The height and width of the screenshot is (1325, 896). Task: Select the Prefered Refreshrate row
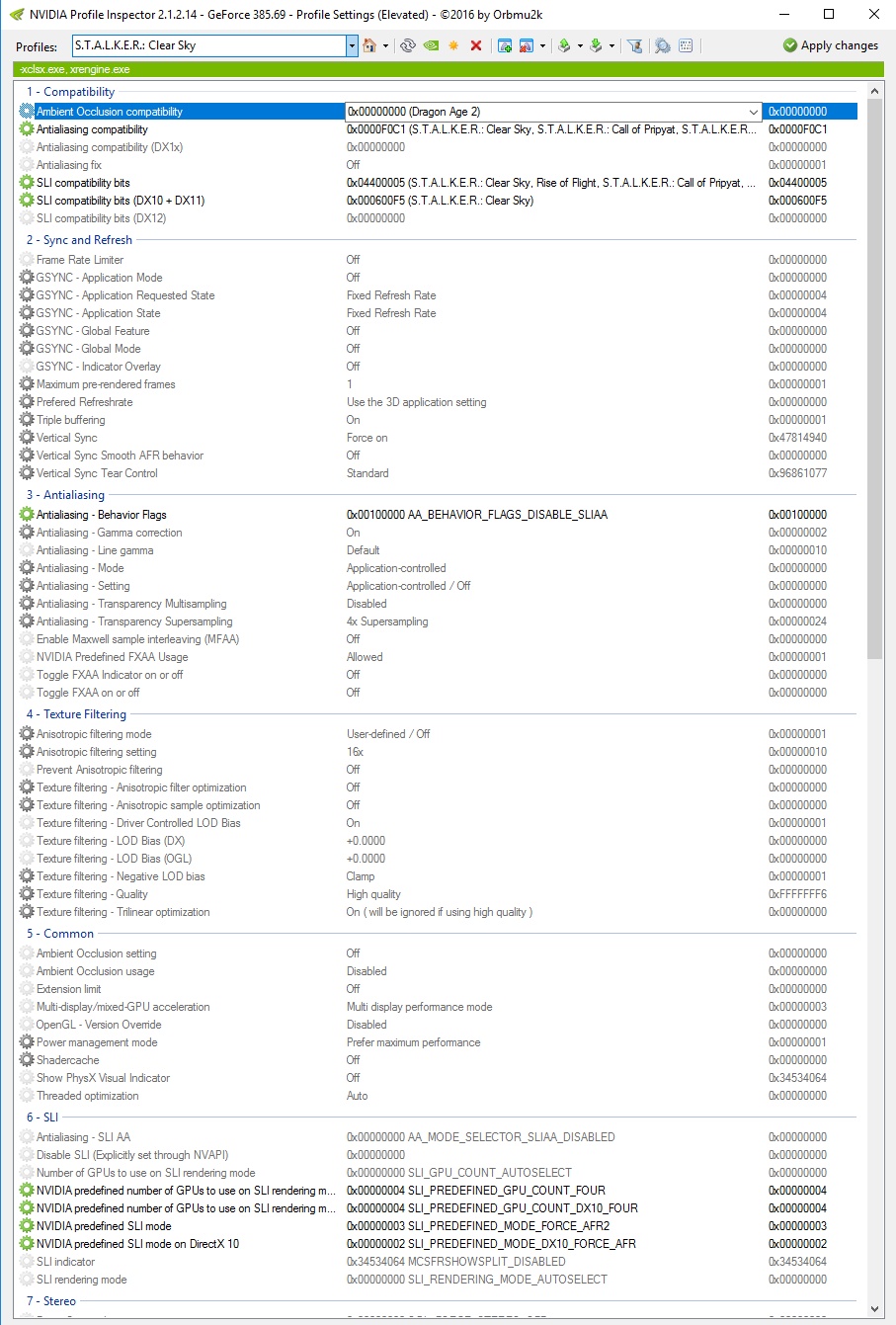437,402
